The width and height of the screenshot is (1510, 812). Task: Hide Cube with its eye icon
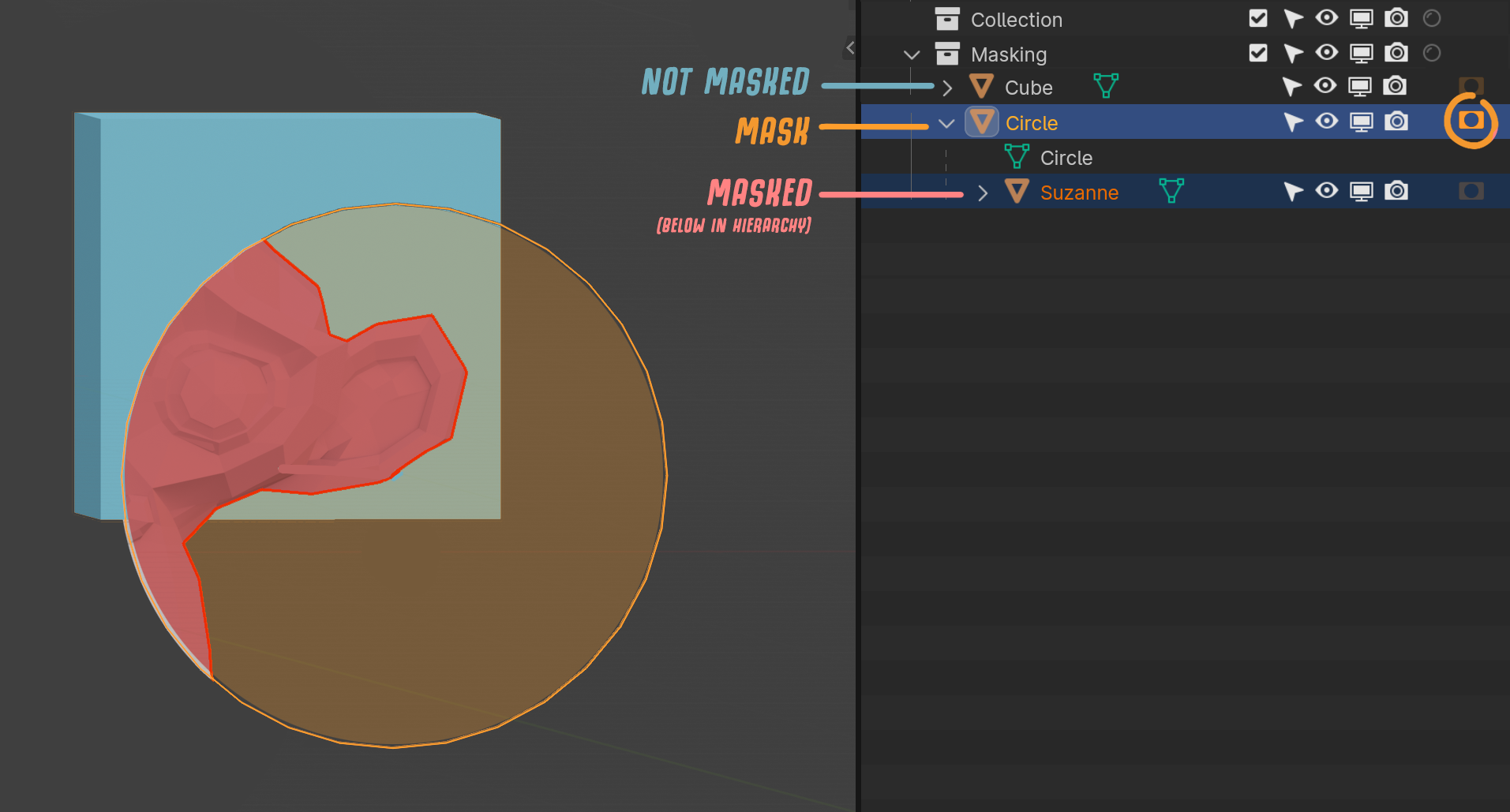coord(1325,85)
